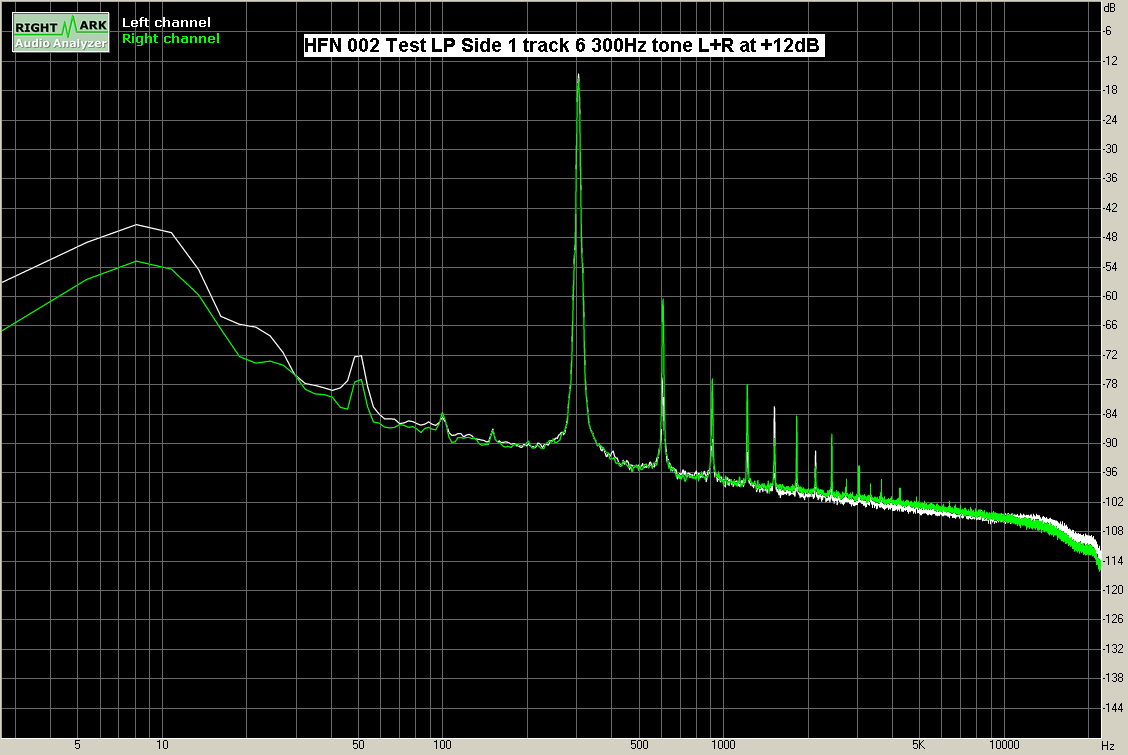Screen dimensions: 1128x755
Task: Click the 'Hz' axis unit label
Action: (1107, 746)
